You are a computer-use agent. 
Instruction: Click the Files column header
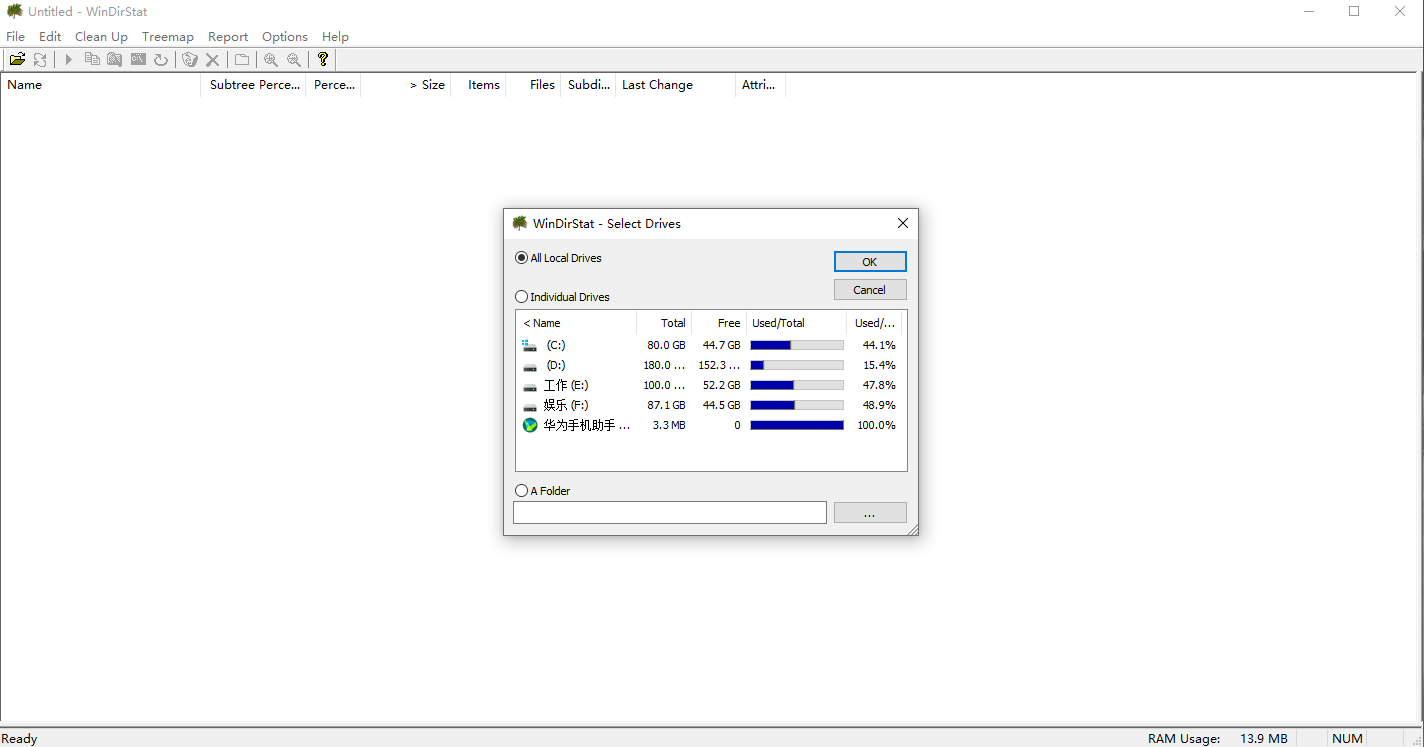pos(534,85)
